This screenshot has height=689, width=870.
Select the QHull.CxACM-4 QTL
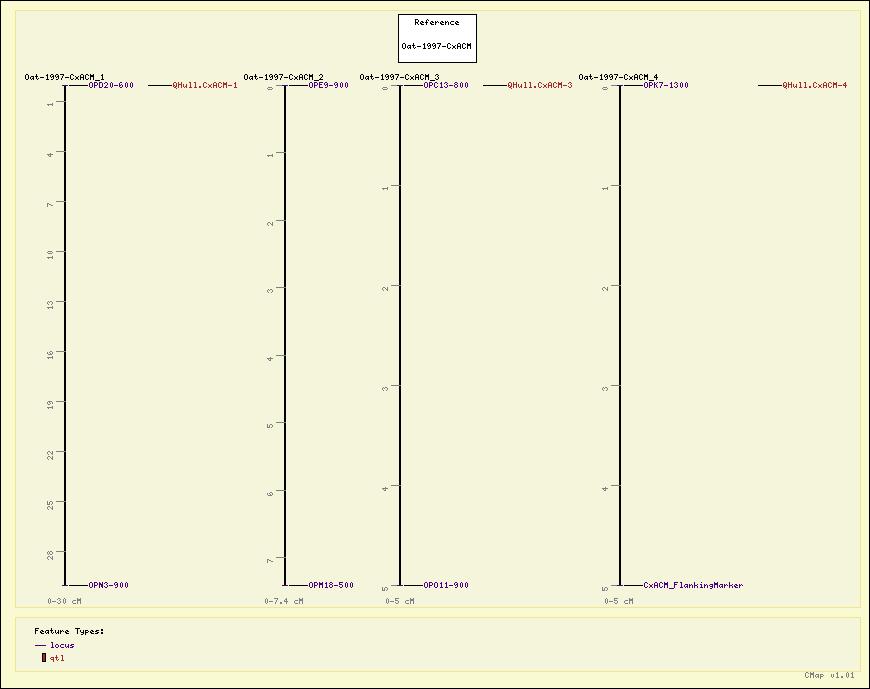pos(815,86)
